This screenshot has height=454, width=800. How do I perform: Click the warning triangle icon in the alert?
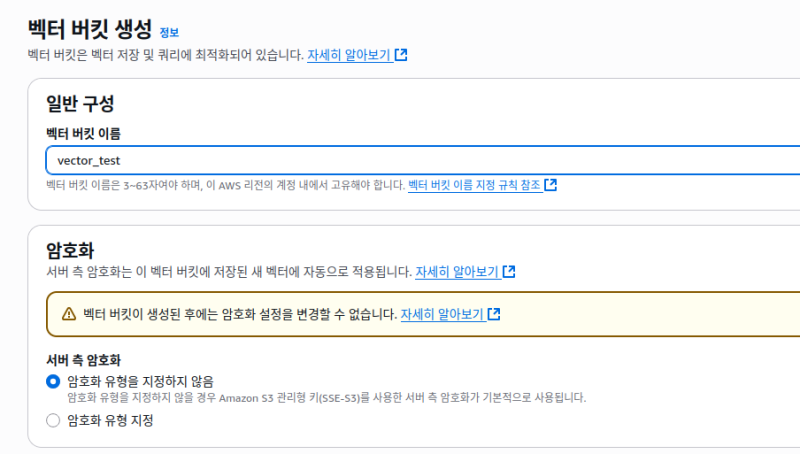(68, 314)
